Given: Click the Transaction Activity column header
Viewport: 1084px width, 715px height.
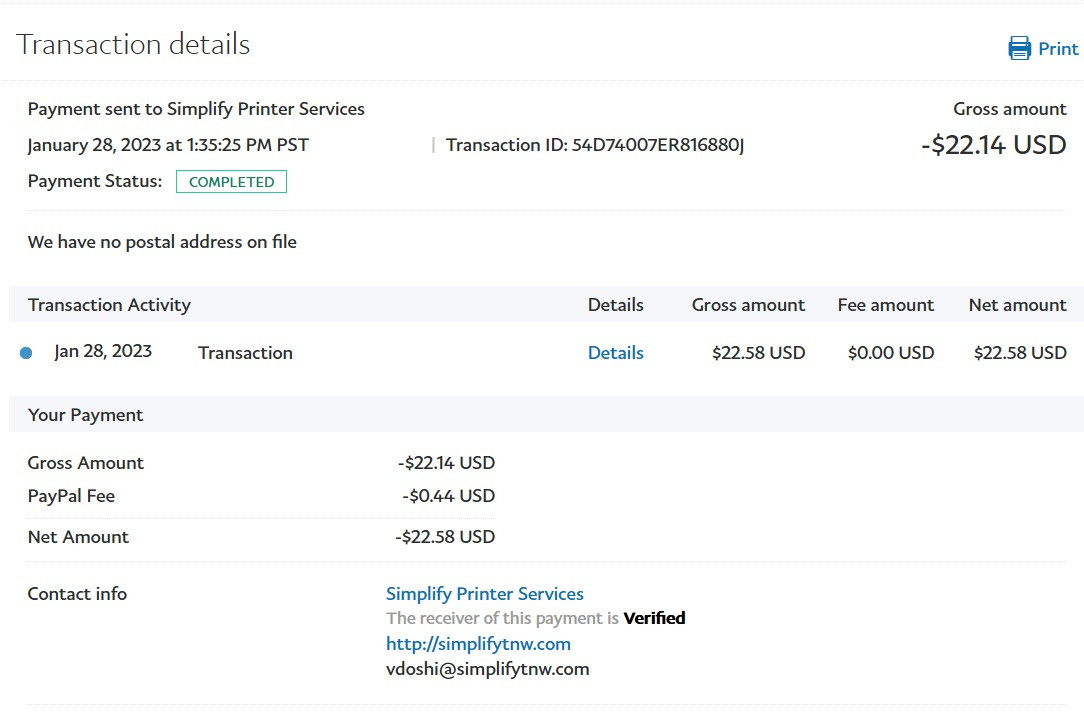Looking at the screenshot, I should [109, 305].
